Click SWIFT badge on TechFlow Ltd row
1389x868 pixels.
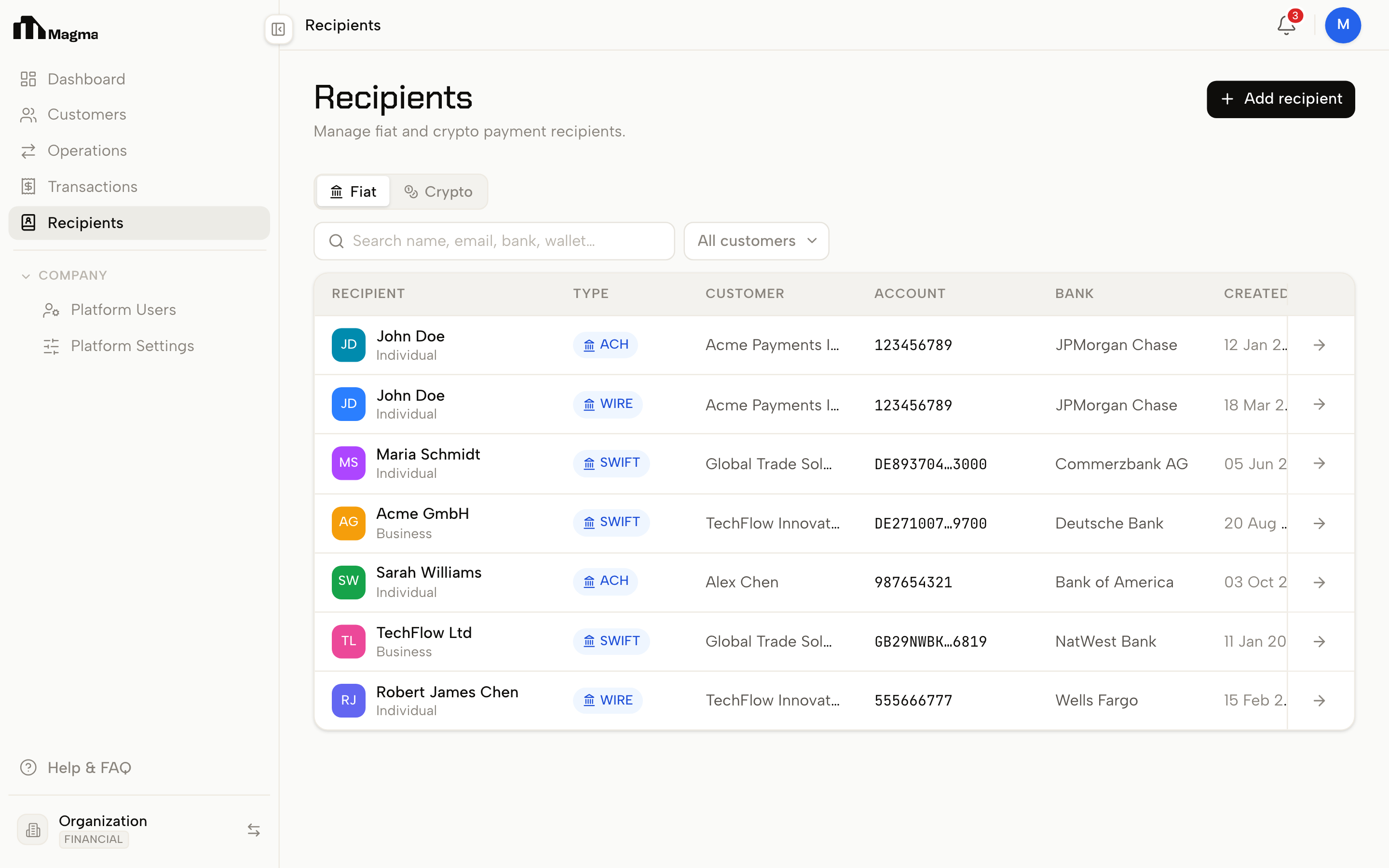point(611,641)
